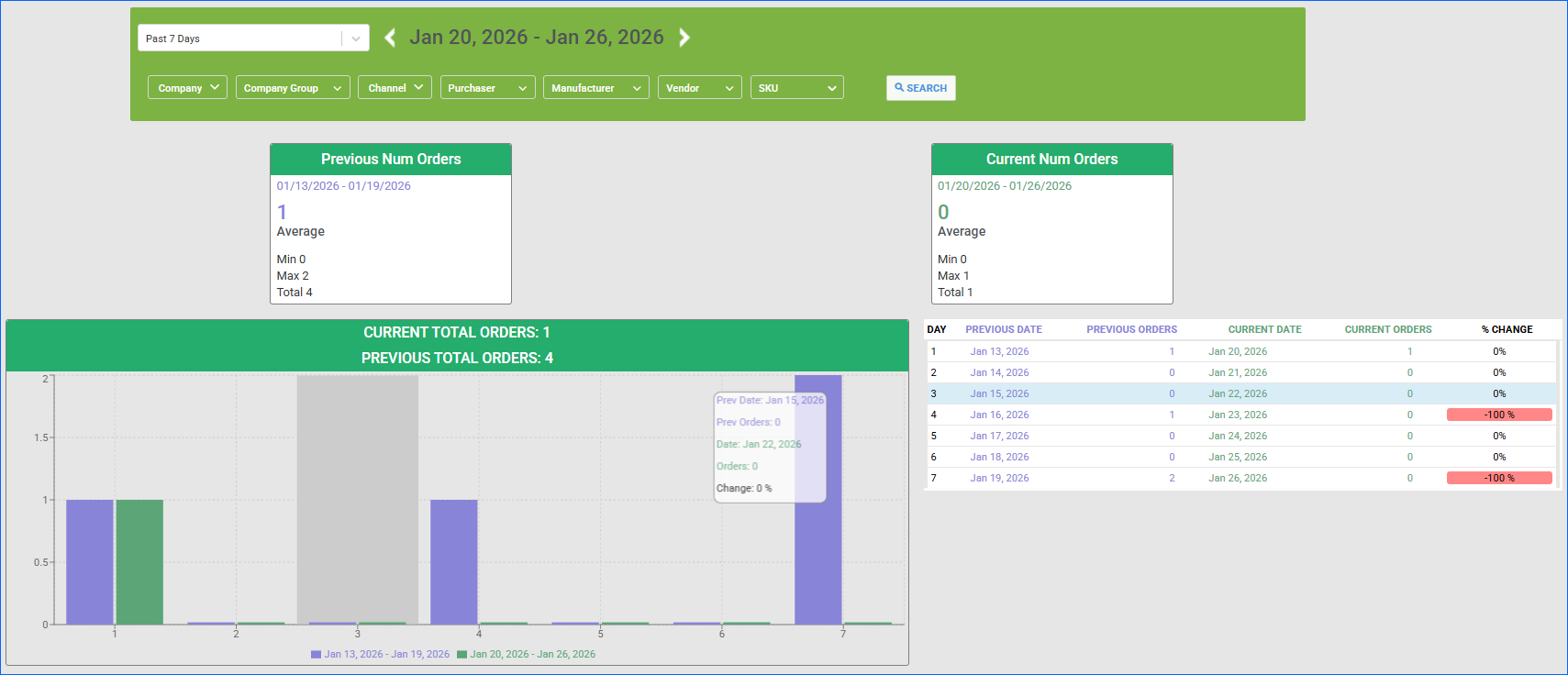1568x675 pixels.
Task: Sort by the % Change column header
Action: click(1507, 329)
